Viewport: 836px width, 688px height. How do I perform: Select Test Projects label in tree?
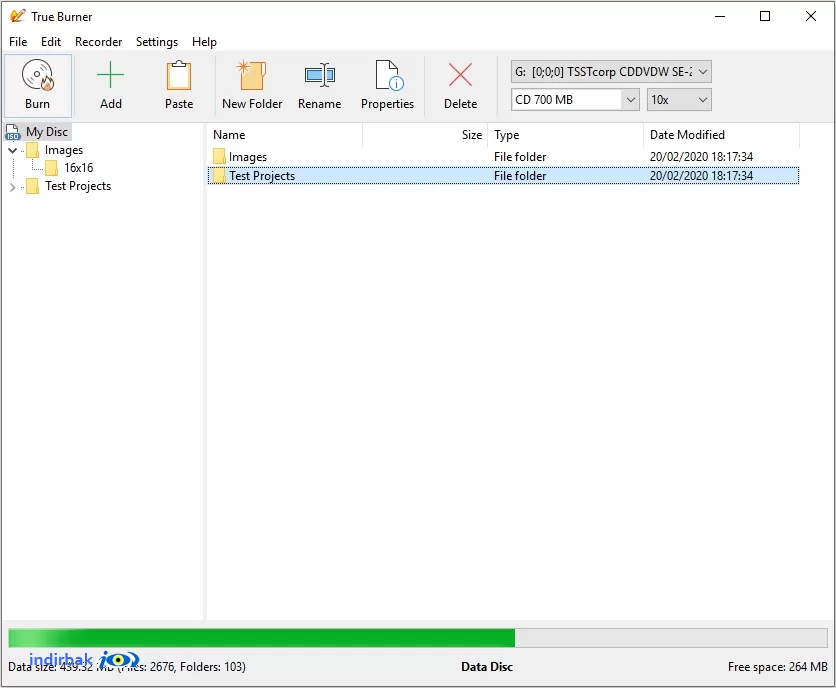(x=78, y=186)
